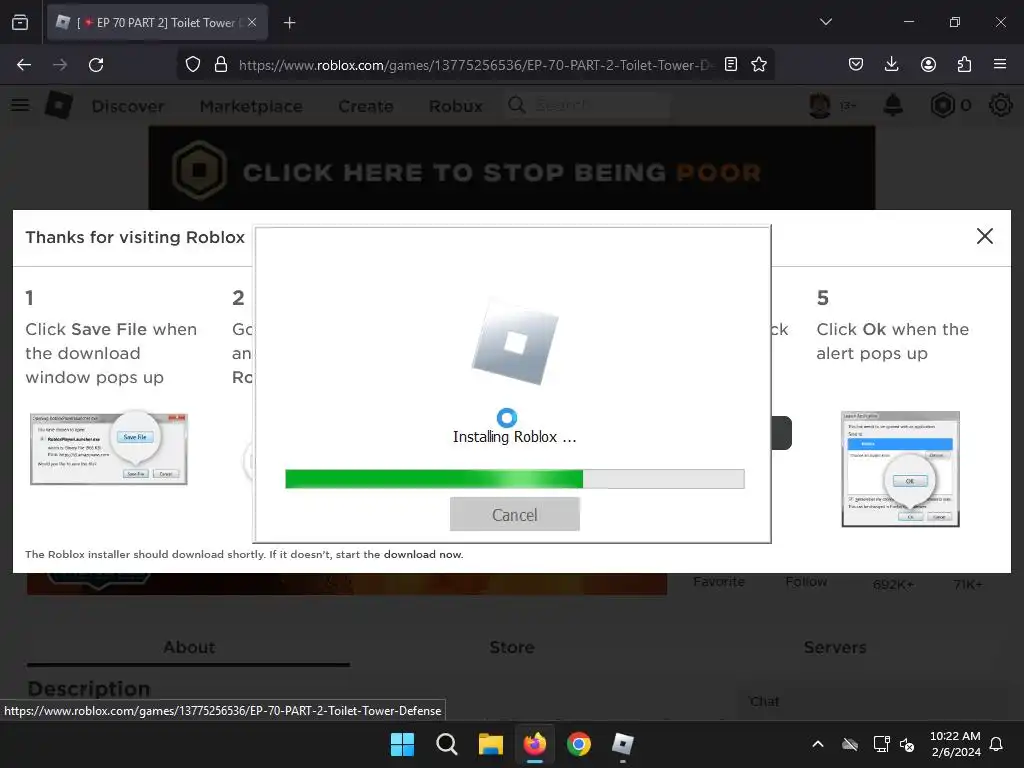Open the Windows Start menu

click(x=402, y=744)
